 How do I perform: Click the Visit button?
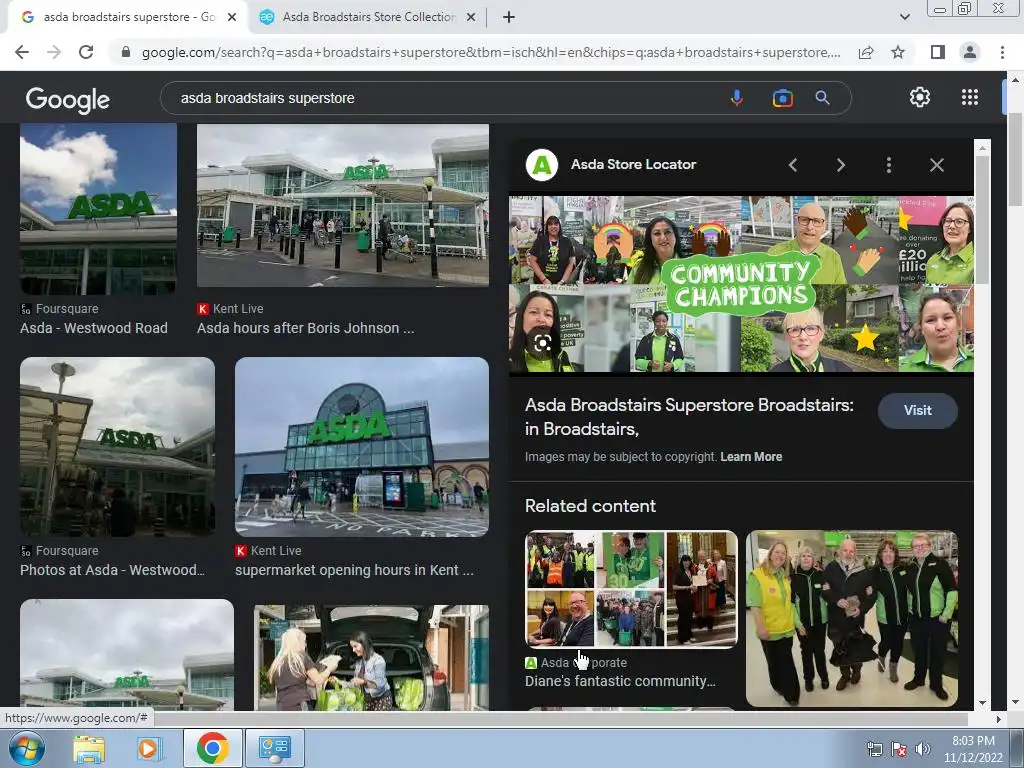pos(918,410)
